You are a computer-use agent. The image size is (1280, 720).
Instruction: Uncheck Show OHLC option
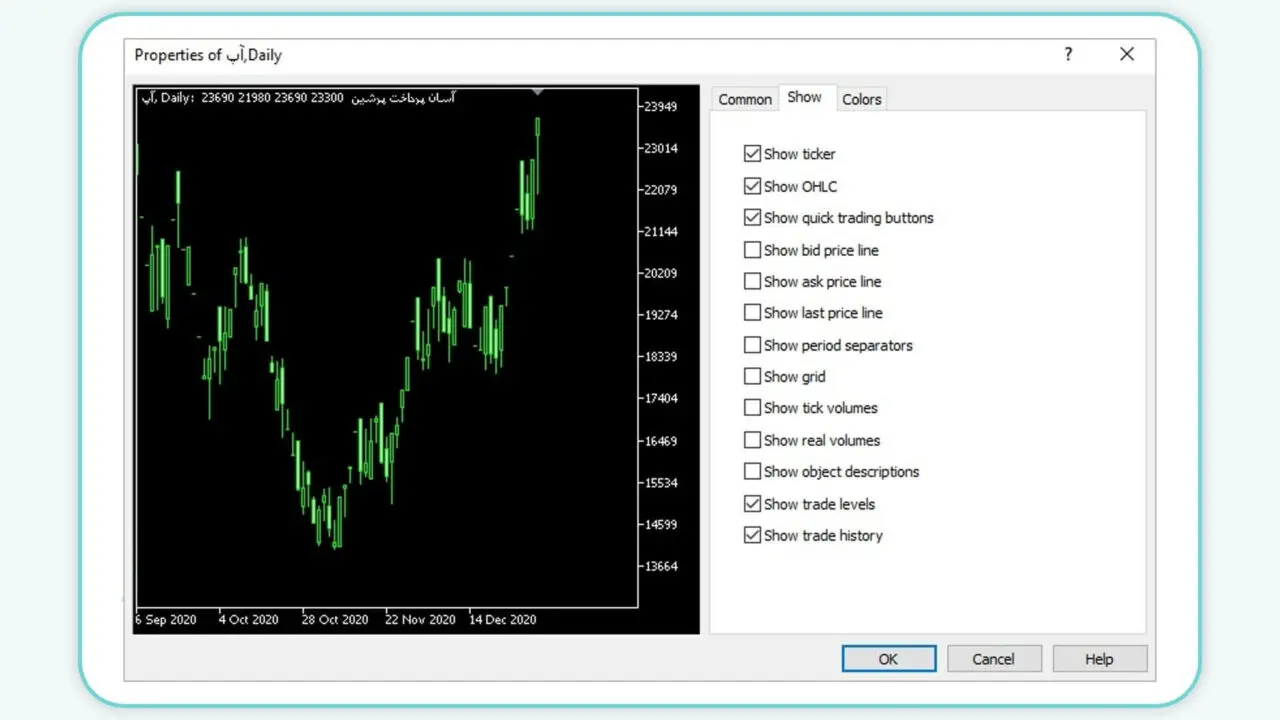point(752,186)
